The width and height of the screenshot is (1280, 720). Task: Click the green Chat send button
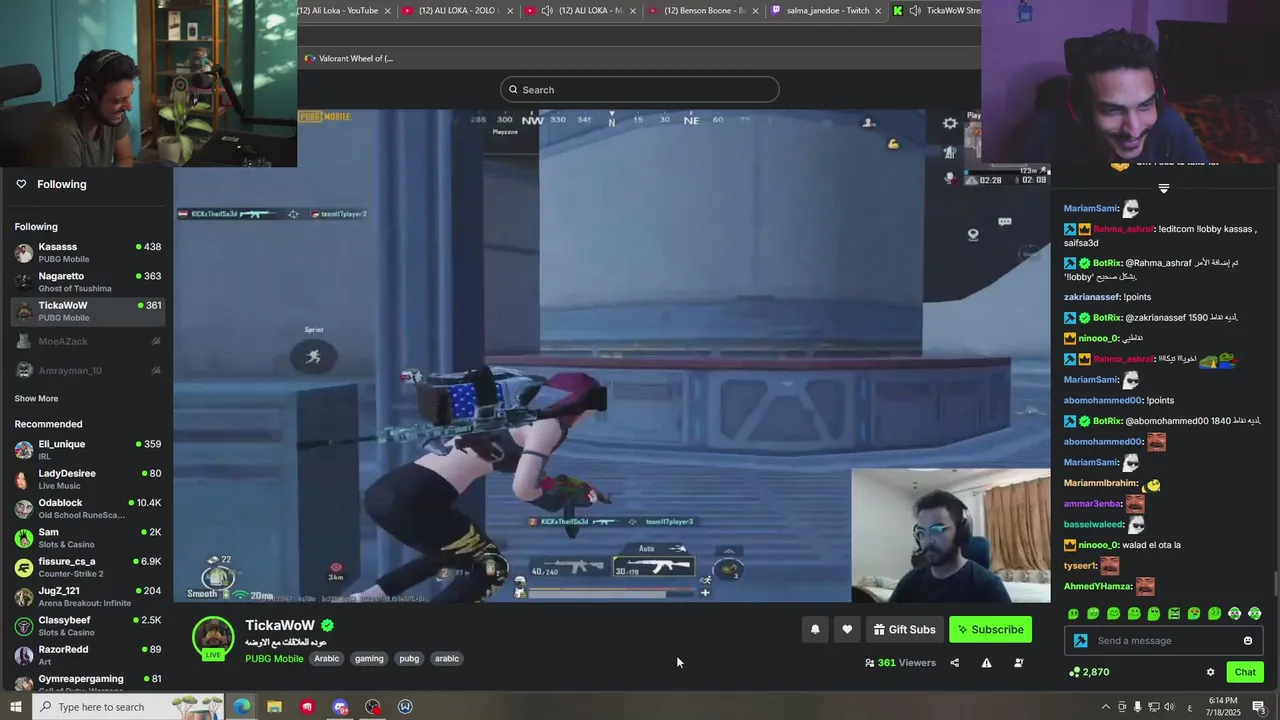click(1245, 672)
